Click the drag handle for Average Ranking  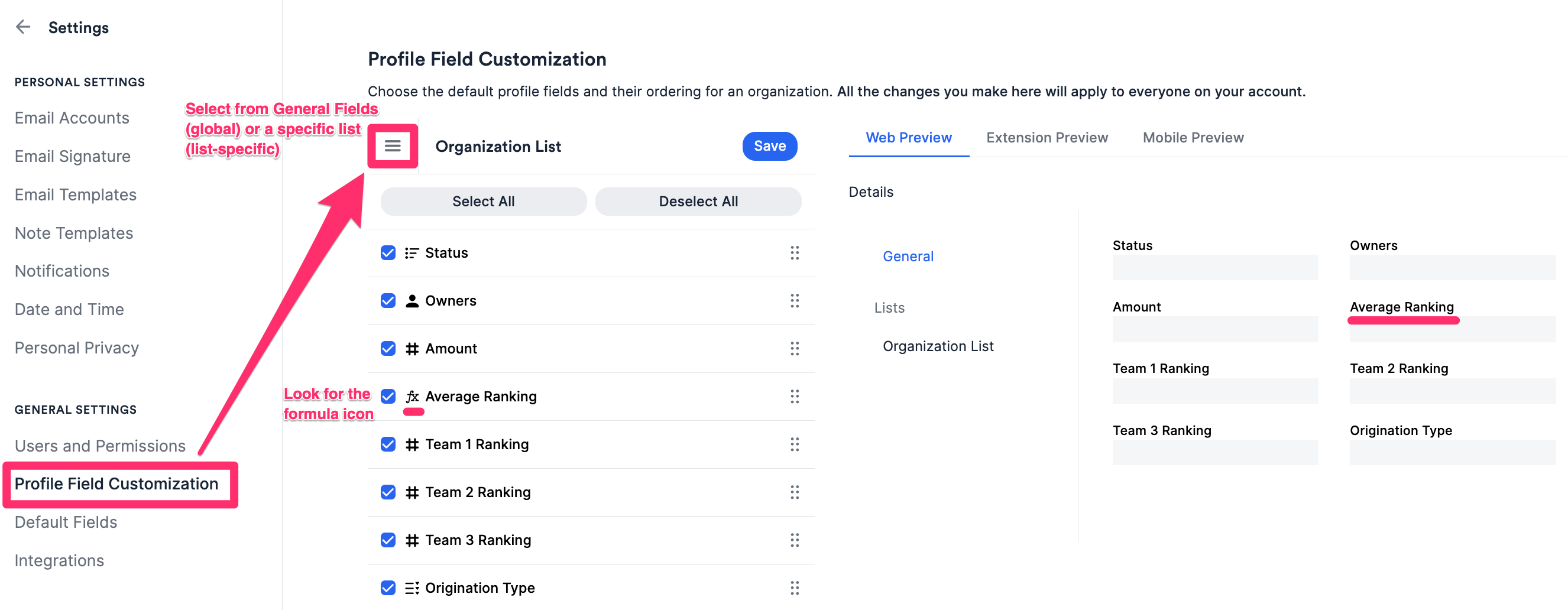pyautogui.click(x=795, y=396)
